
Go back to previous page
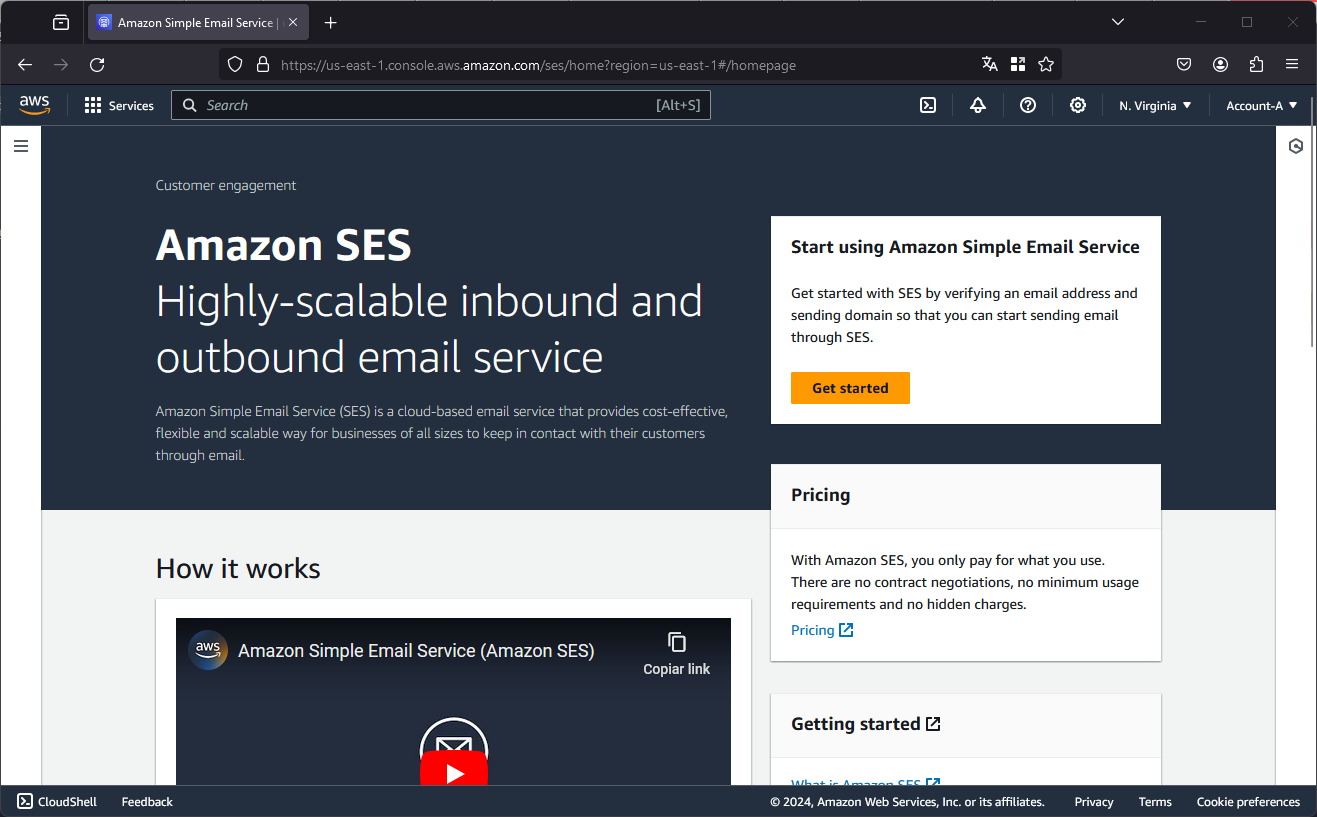(x=25, y=64)
